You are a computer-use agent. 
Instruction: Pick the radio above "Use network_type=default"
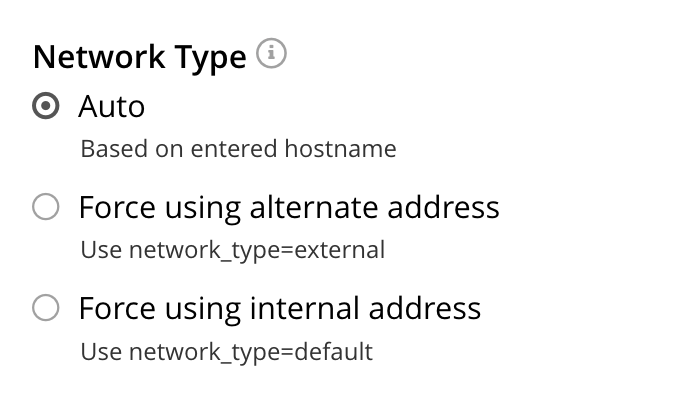point(46,308)
